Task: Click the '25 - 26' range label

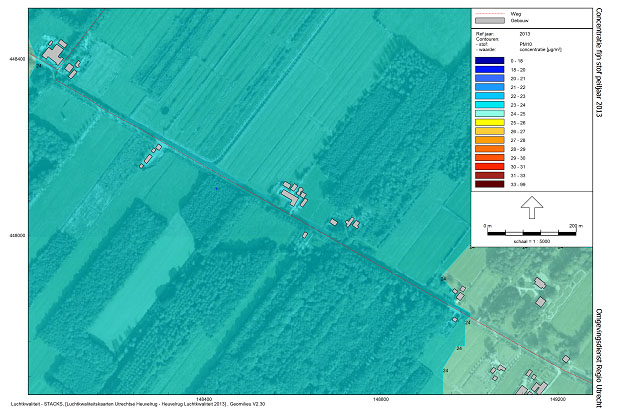Action: tap(518, 123)
